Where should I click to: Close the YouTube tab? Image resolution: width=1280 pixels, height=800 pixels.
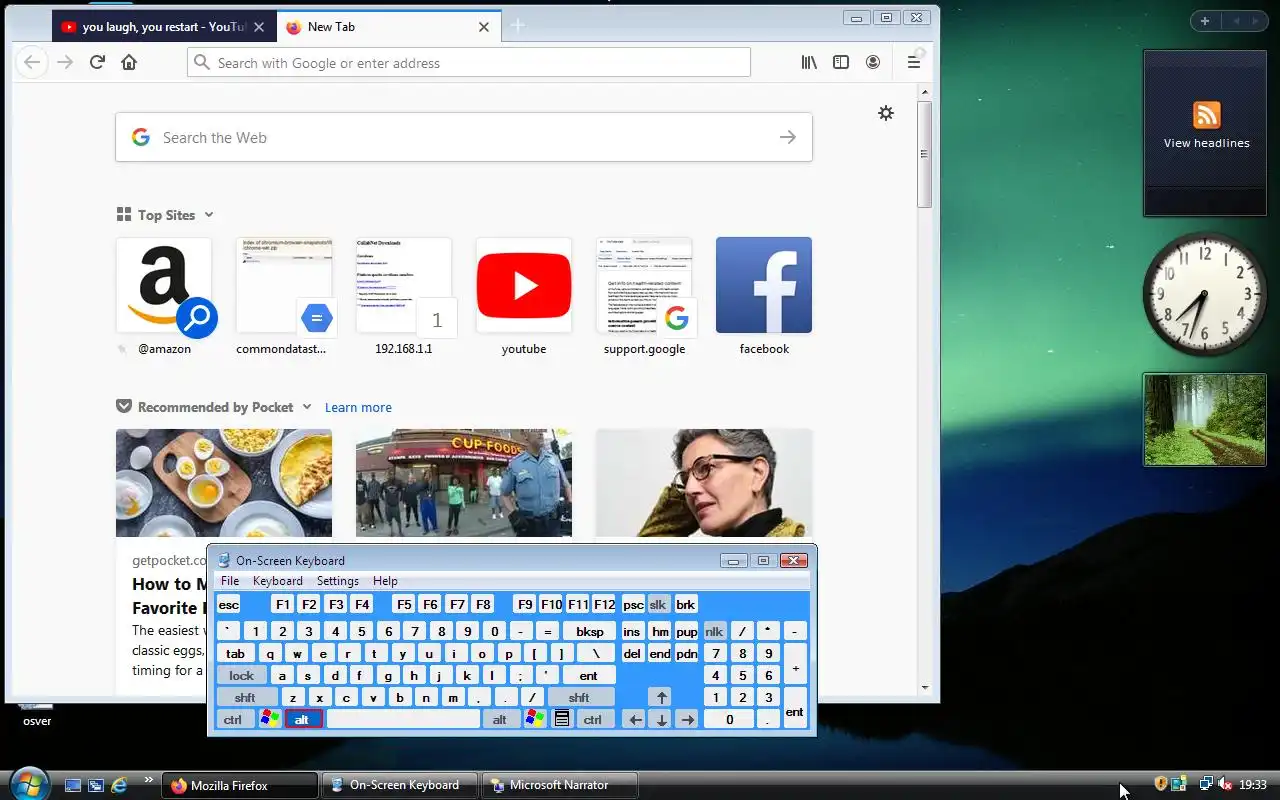259,27
